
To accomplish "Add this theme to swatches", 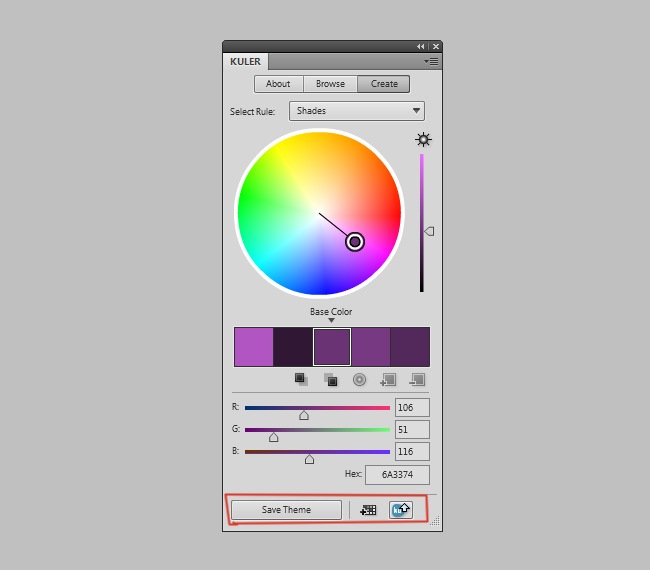I will click(x=368, y=510).
